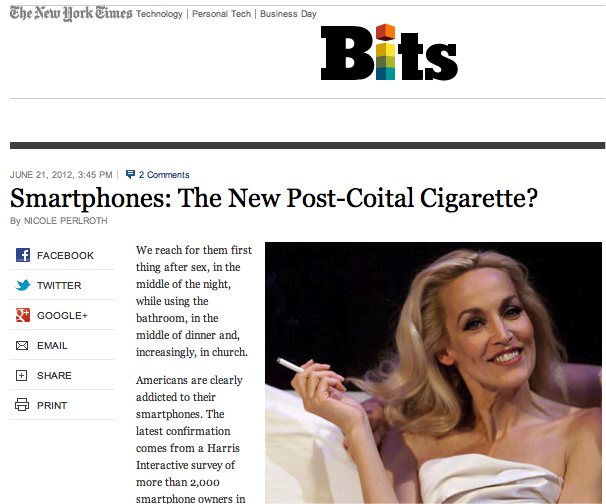Click the Email envelope icon
Image resolution: width=606 pixels, height=504 pixels.
coord(22,346)
